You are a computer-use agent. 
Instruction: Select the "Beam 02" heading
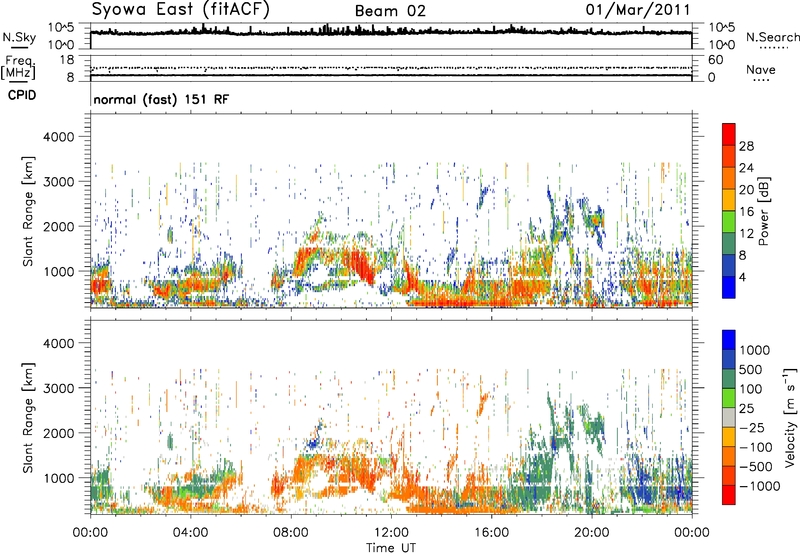pyautogui.click(x=390, y=11)
